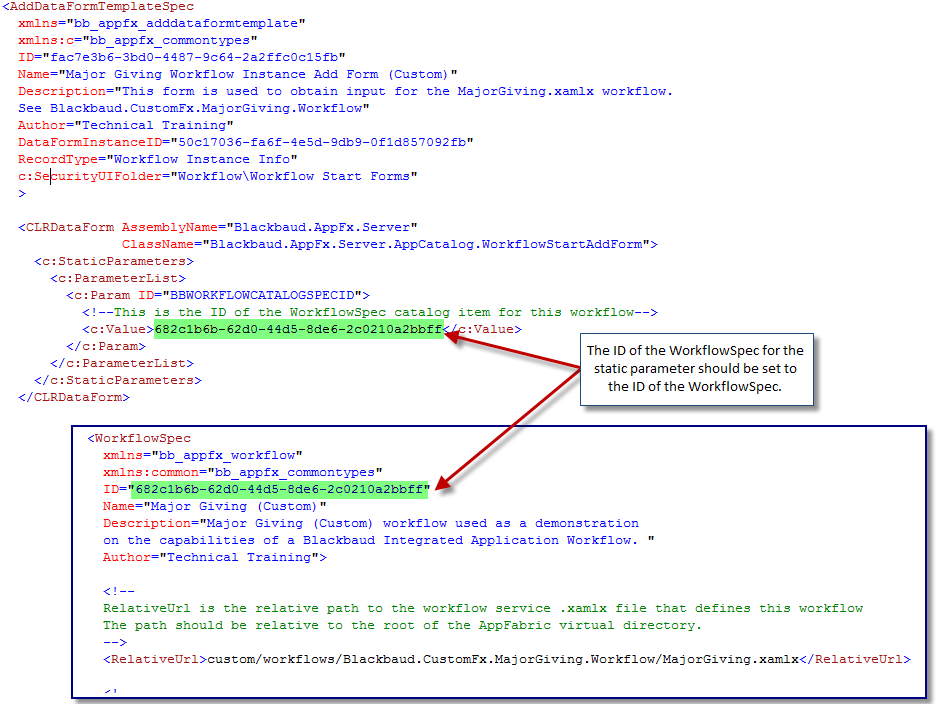Click the xmlns:c "bb_appfx_commontypes" attribute

coord(138,40)
